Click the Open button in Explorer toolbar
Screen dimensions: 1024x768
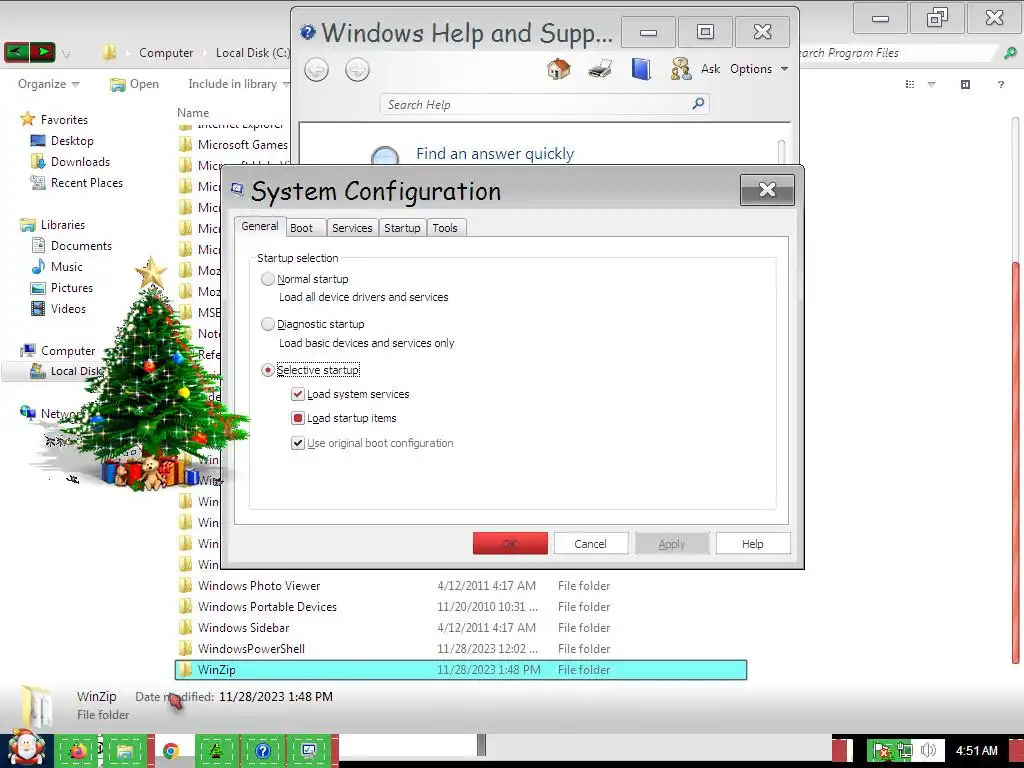135,84
